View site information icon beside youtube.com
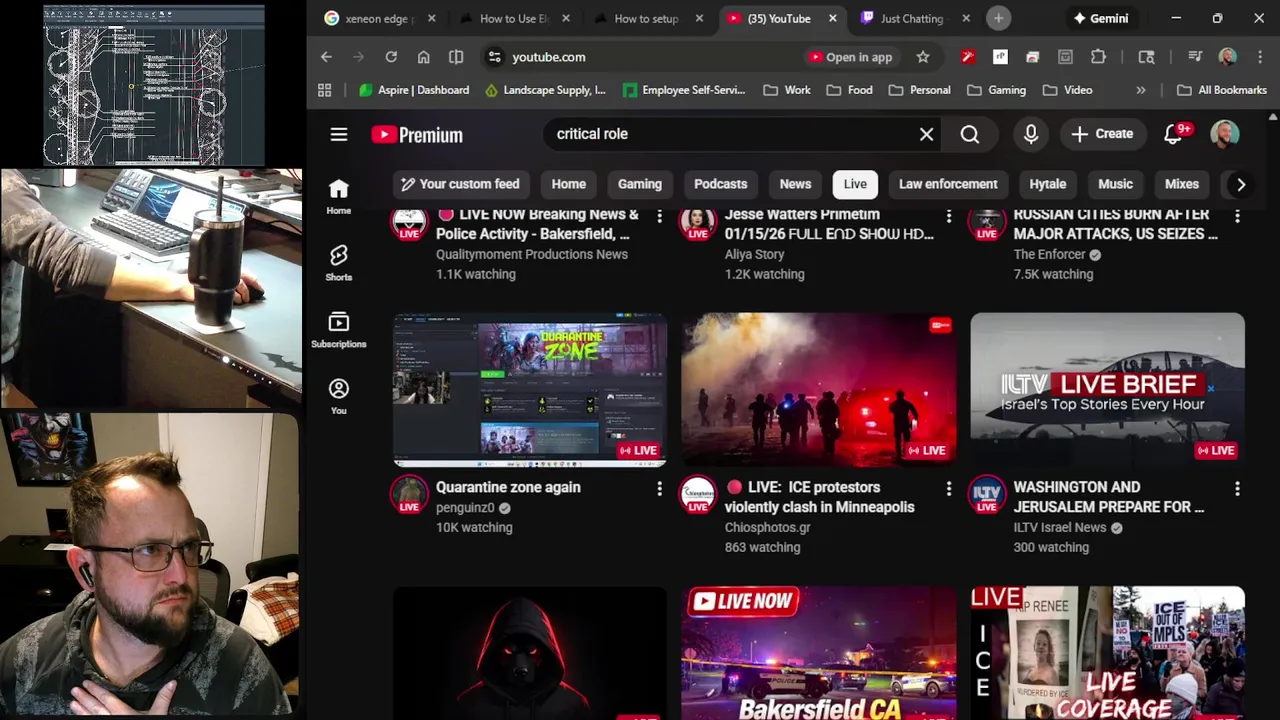The image size is (1280, 720). [494, 57]
